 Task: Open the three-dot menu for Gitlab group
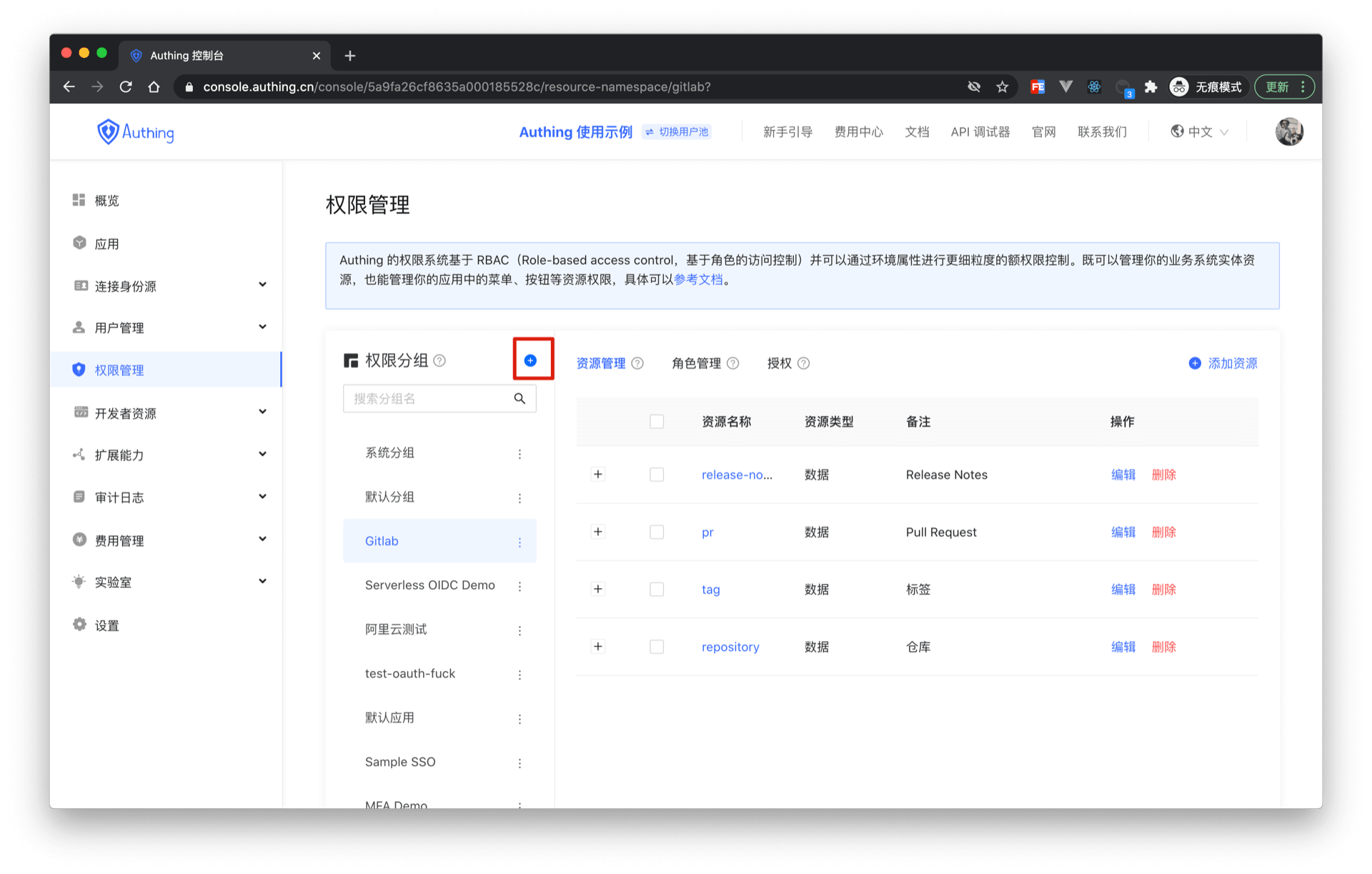520,542
